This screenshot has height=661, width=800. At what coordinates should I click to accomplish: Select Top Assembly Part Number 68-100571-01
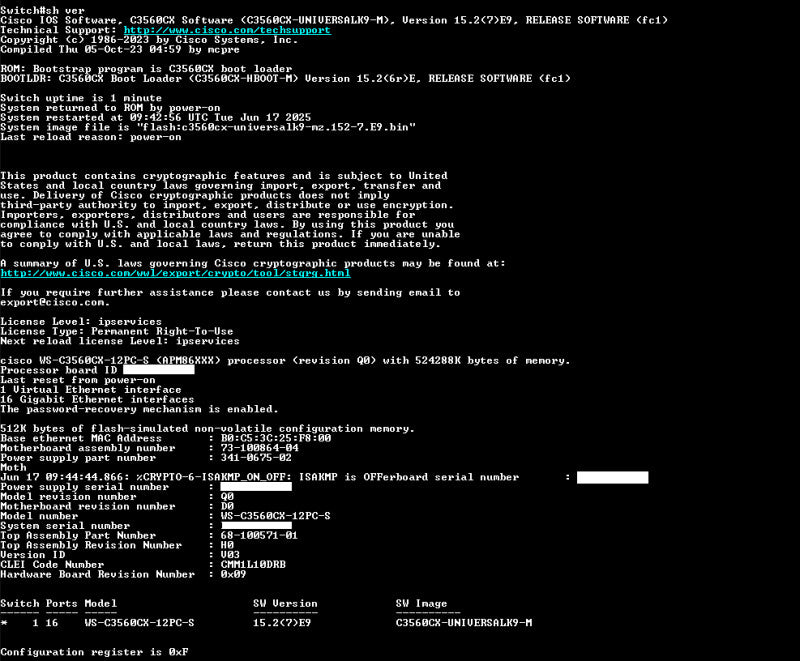259,536
